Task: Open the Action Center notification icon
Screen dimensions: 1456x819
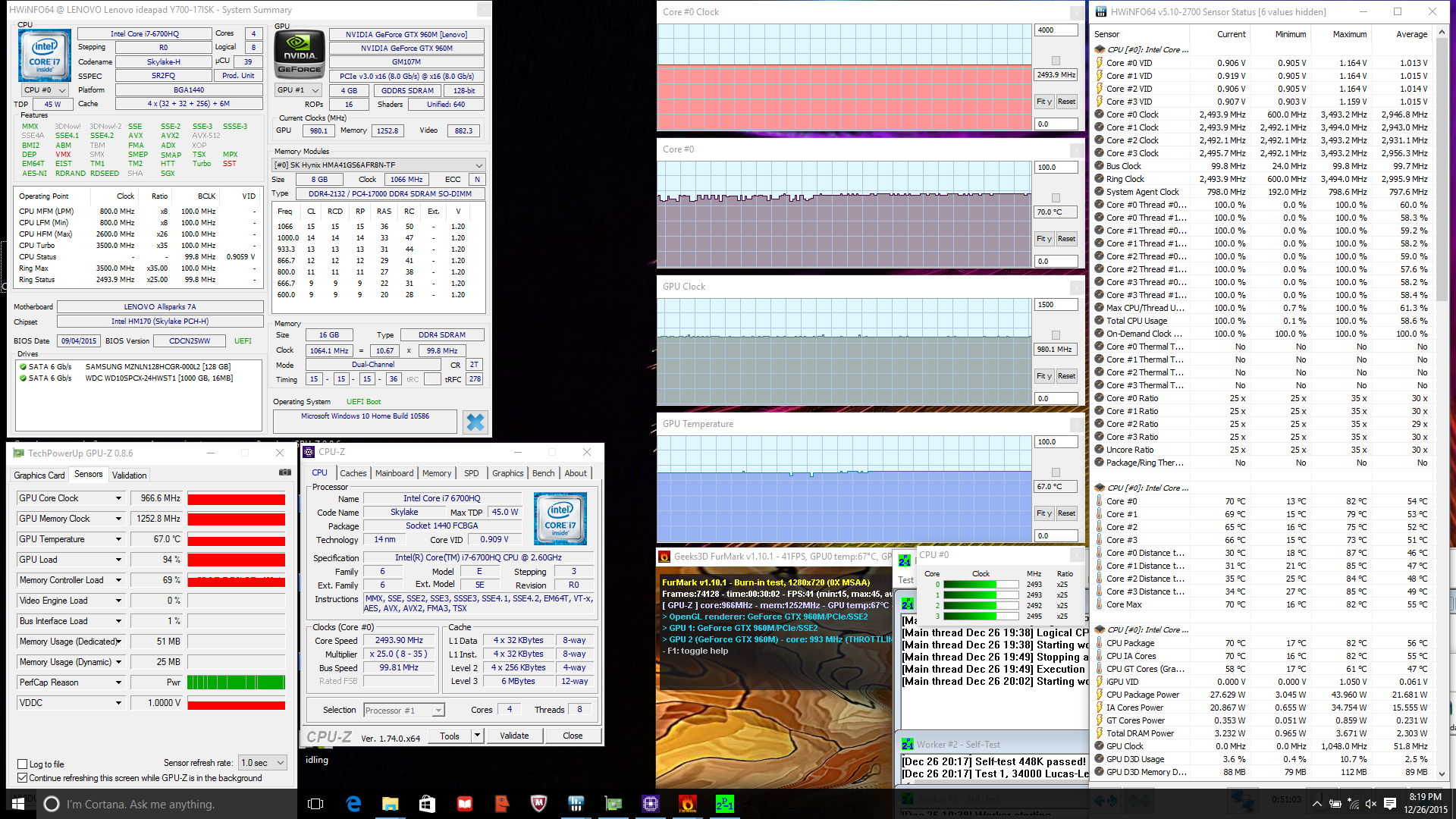Action: pyautogui.click(x=1390, y=804)
